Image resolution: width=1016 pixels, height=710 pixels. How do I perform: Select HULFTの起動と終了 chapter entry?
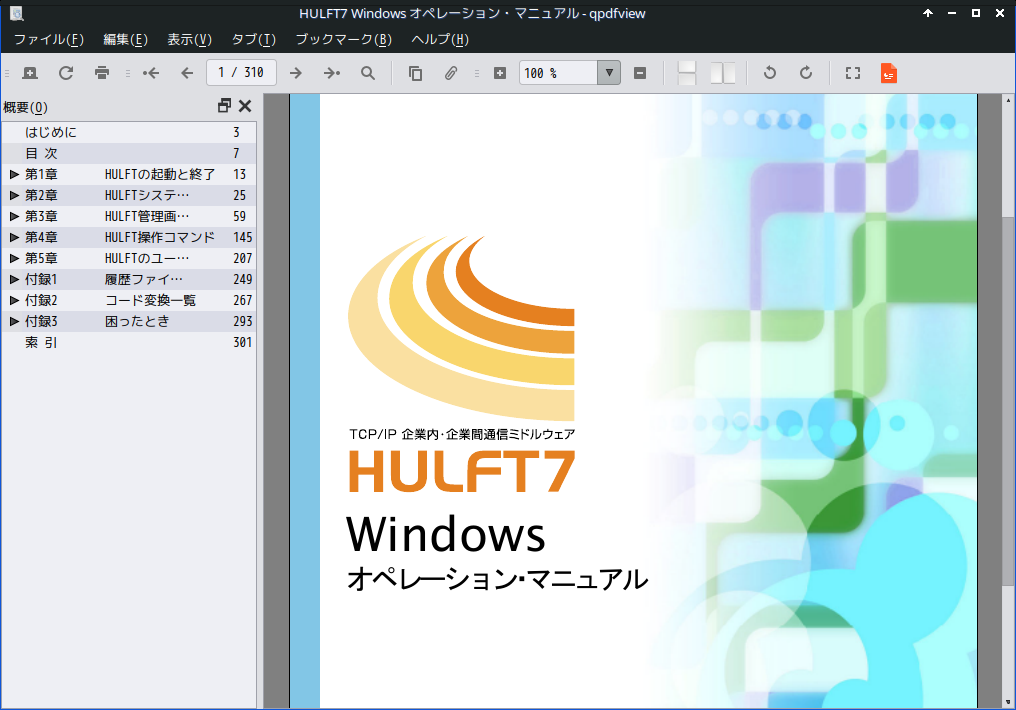tap(160, 174)
